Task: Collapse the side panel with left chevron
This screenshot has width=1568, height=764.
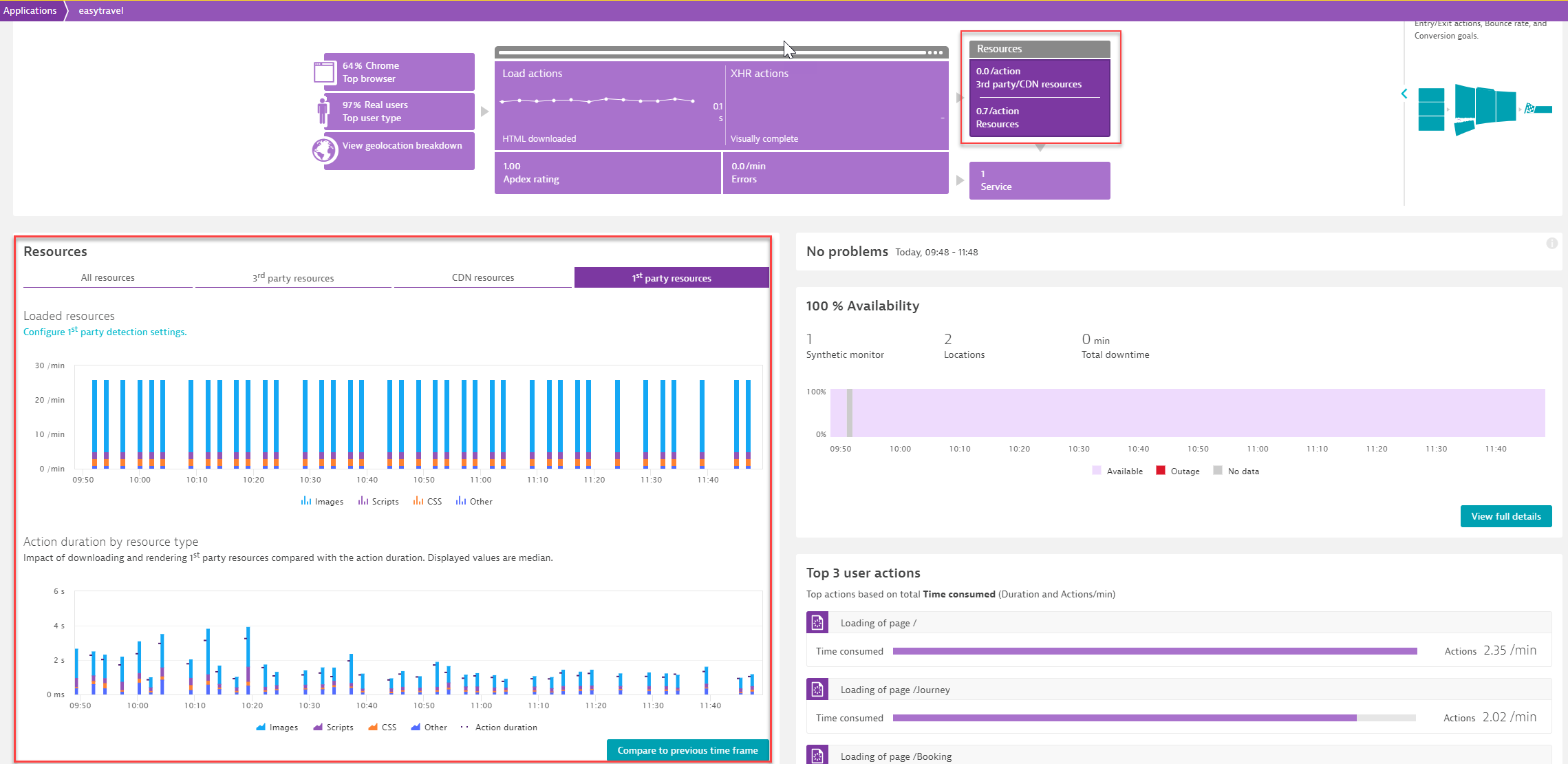Action: (x=1404, y=94)
